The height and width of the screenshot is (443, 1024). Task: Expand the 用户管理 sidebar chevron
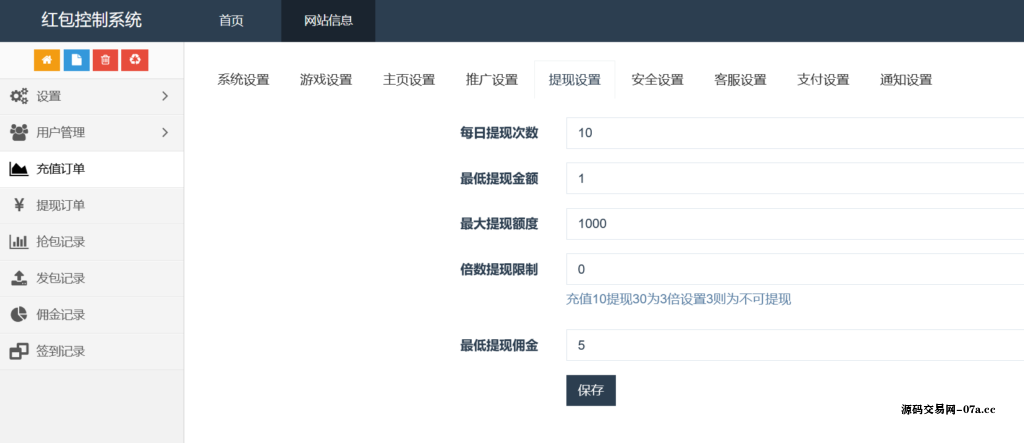point(165,133)
